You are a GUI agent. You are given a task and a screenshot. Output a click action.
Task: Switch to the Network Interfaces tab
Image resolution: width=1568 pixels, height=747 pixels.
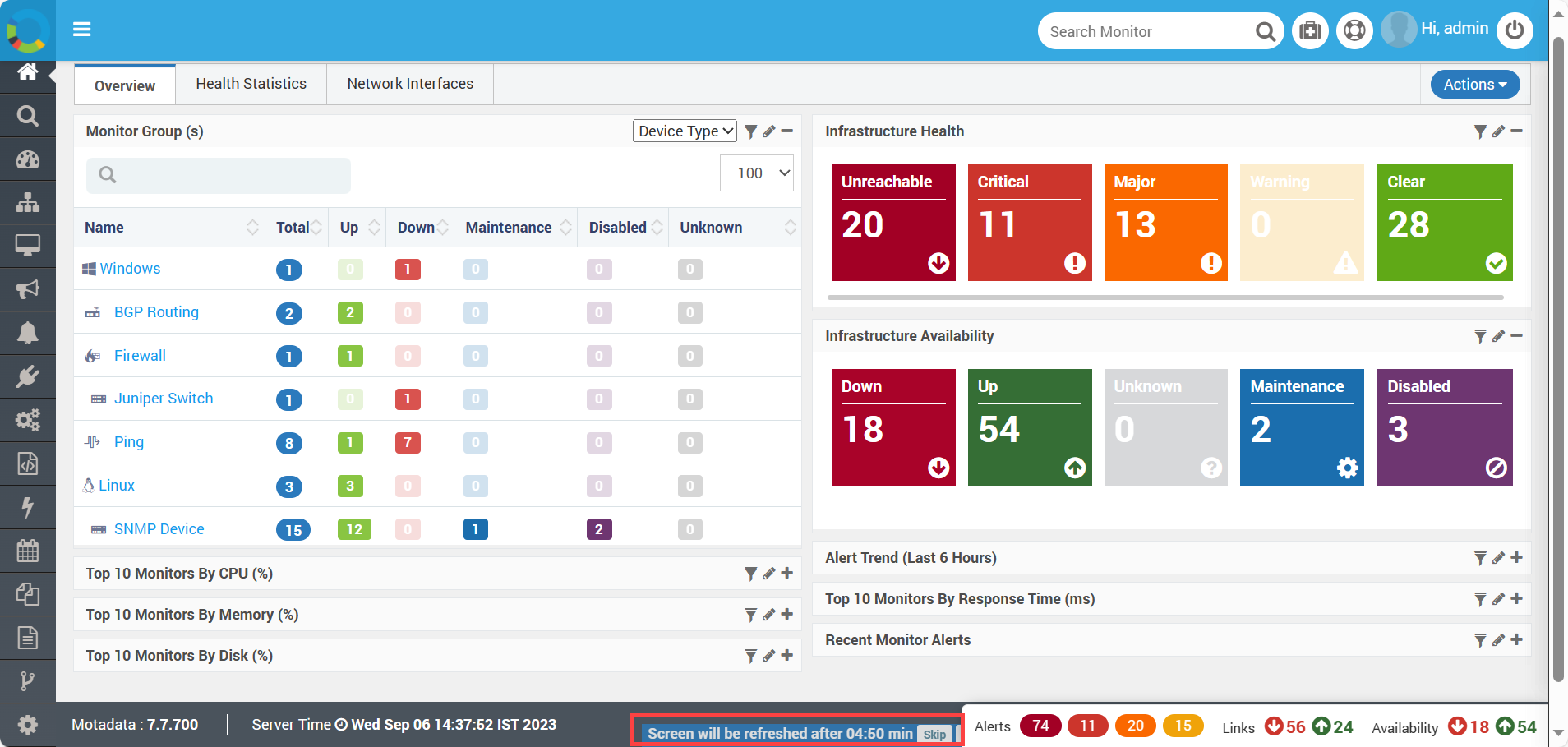click(x=410, y=84)
